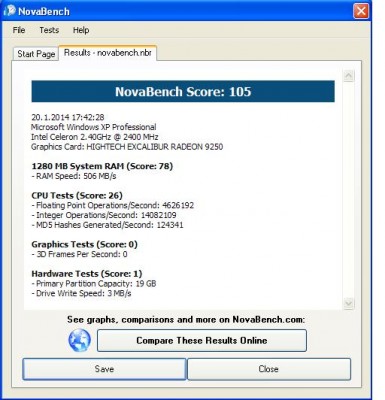
Task: Click the globe icon beside Compare button
Action: [79, 340]
